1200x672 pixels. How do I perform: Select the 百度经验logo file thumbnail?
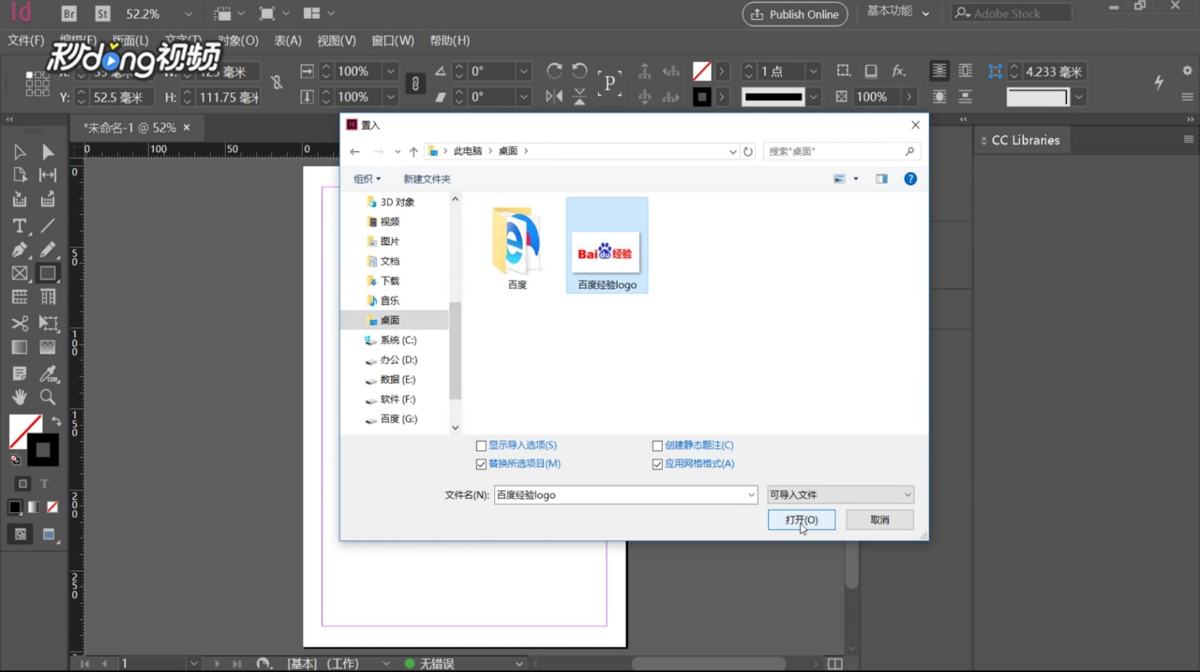pos(607,245)
